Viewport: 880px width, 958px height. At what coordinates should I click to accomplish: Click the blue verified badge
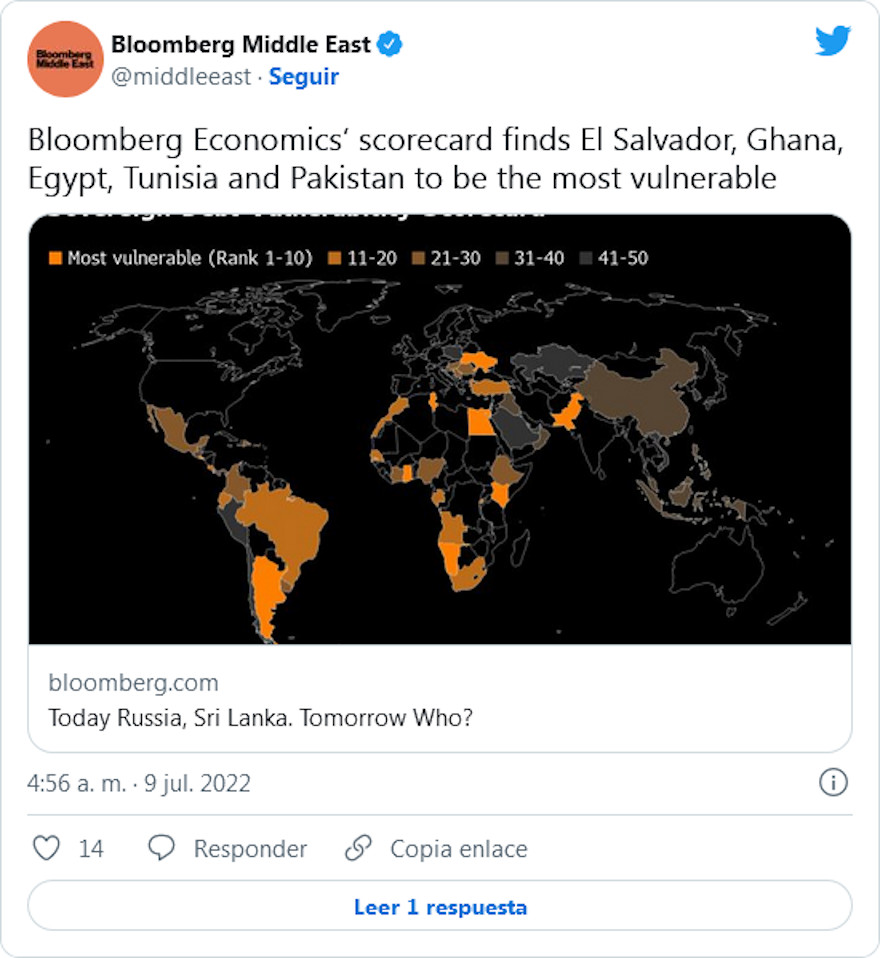point(391,45)
